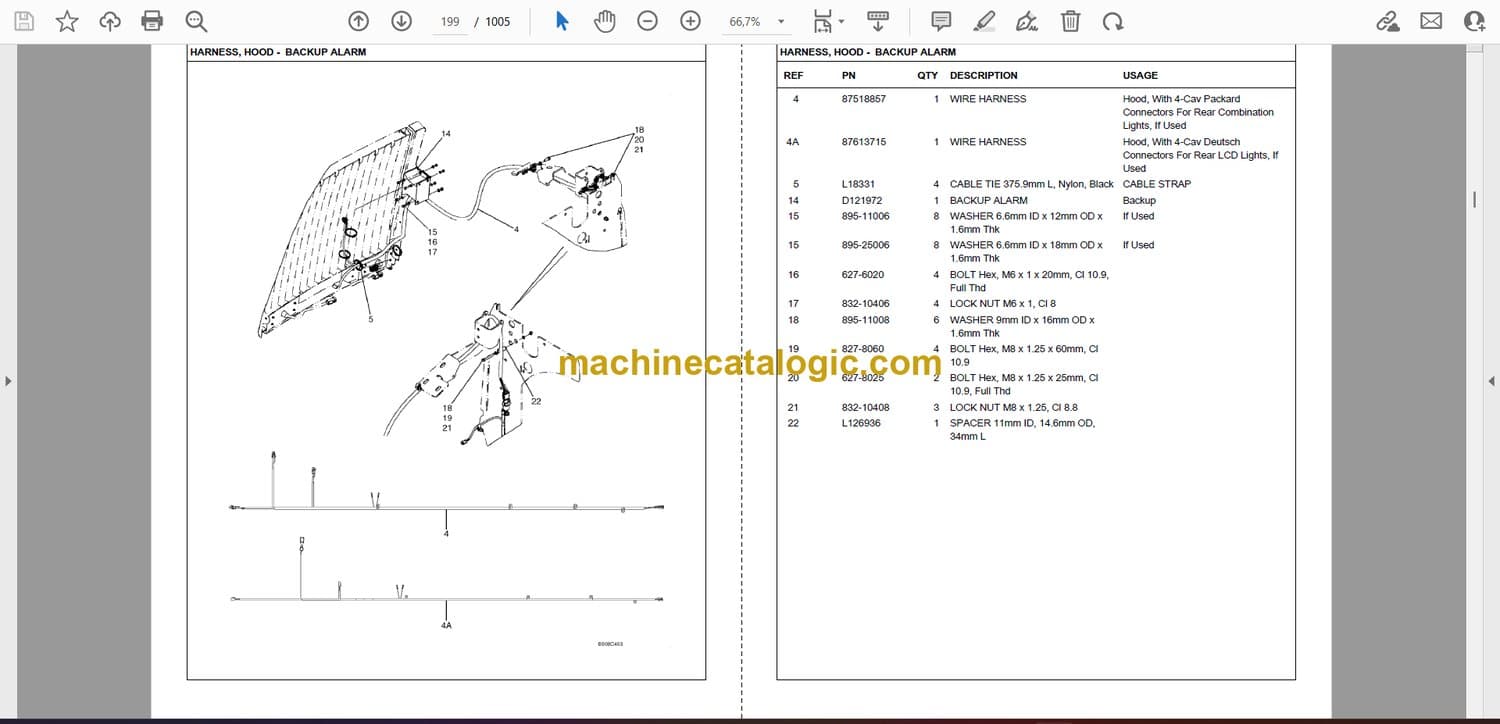This screenshot has width=1500, height=724.
Task: Click the LOCK NUT M6 x 1 description
Action: coord(1003,304)
